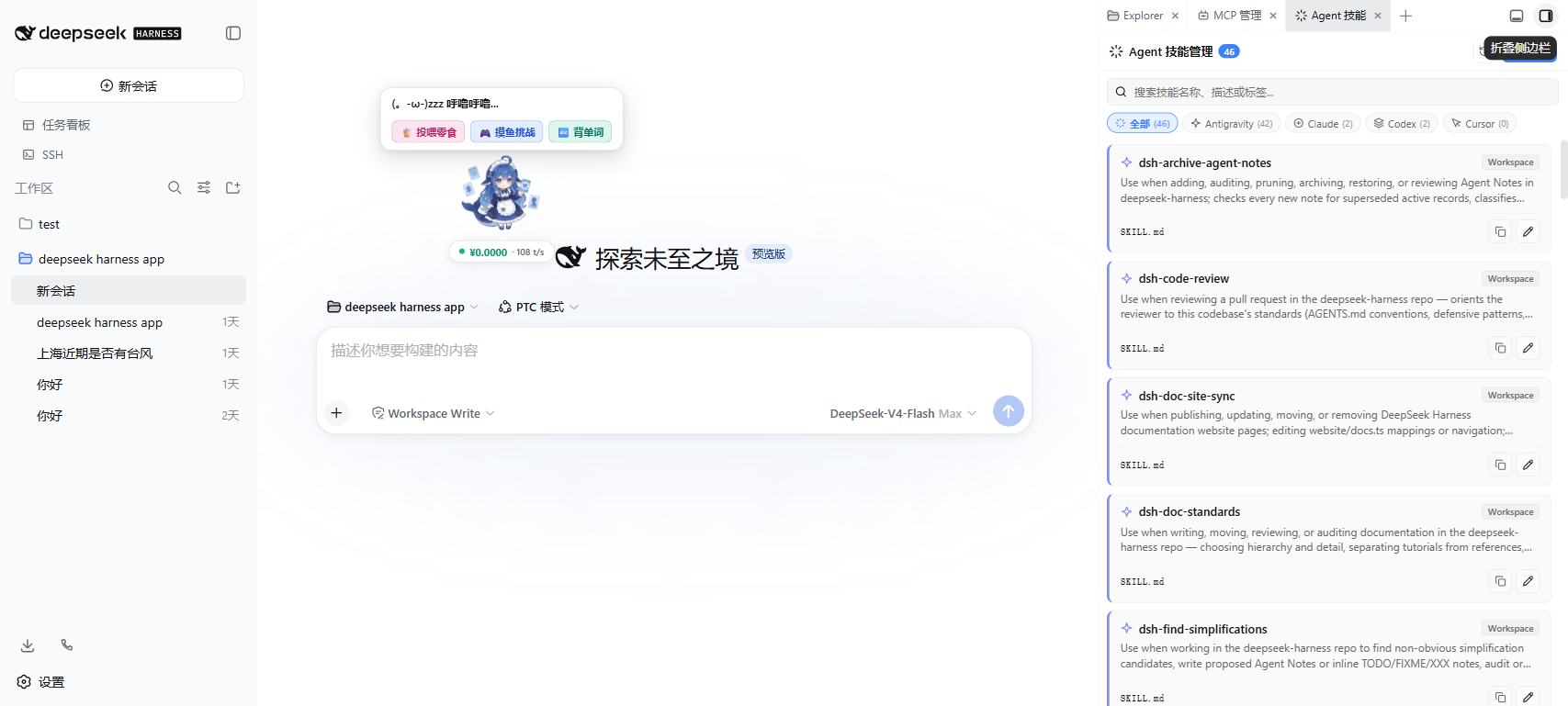Open the dsh-archive-agent-notes skill card
1568x706 pixels.
pyautogui.click(x=1329, y=198)
